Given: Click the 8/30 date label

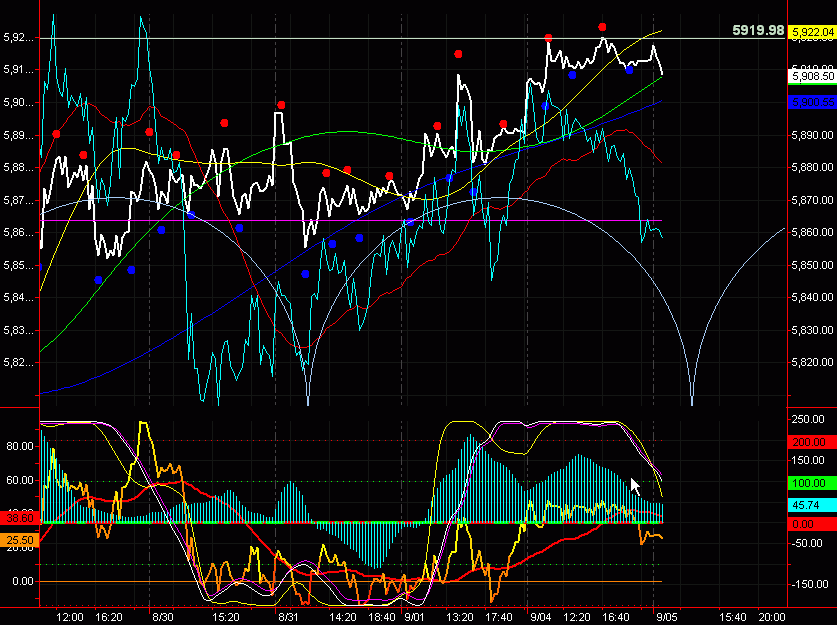Looking at the screenshot, I should pyautogui.click(x=163, y=618).
